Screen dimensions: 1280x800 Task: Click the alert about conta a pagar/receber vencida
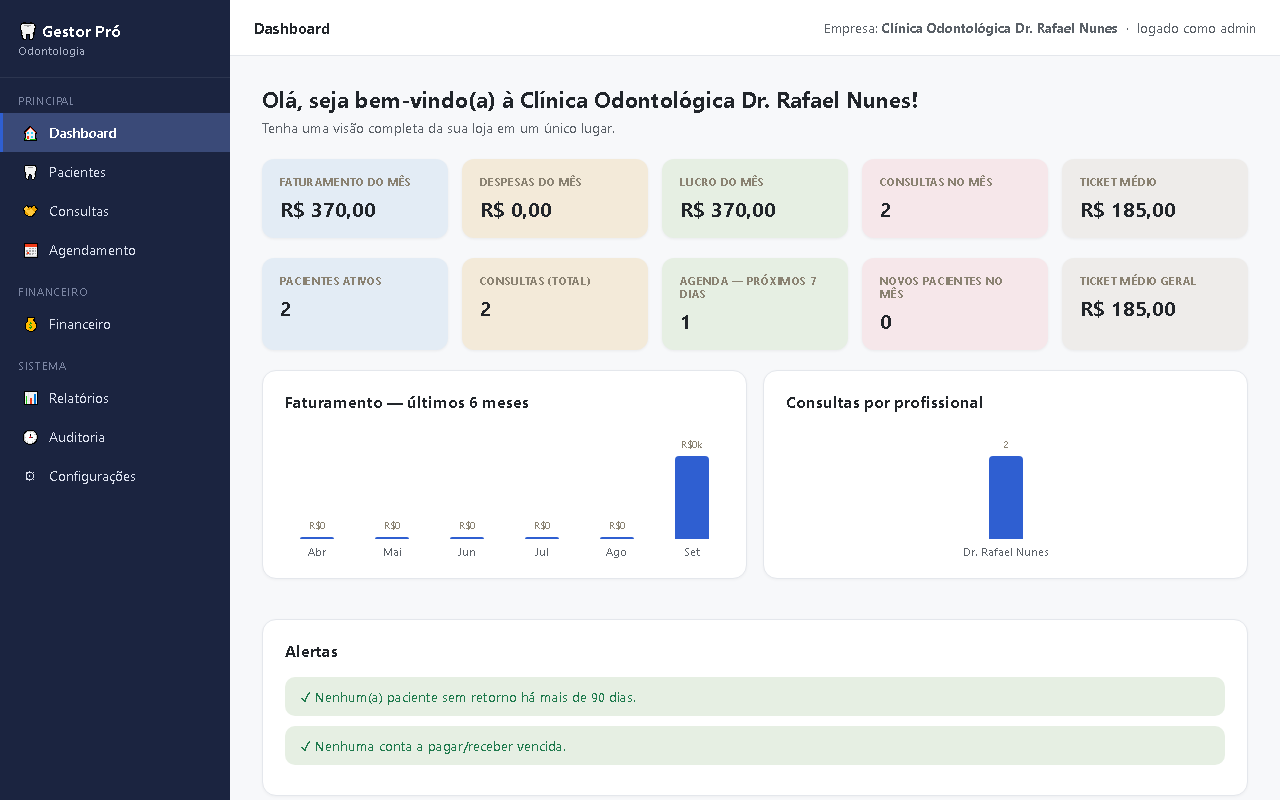(x=755, y=746)
